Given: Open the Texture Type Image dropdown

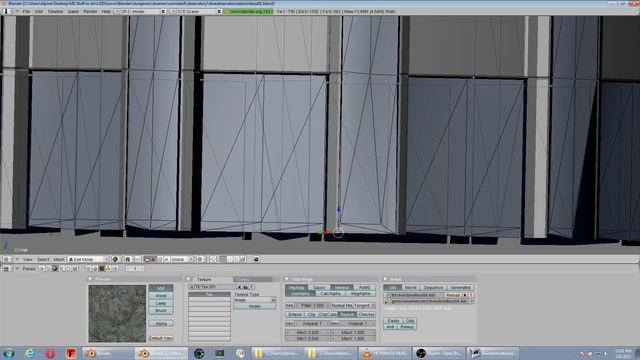Looking at the screenshot, I should 255,300.
